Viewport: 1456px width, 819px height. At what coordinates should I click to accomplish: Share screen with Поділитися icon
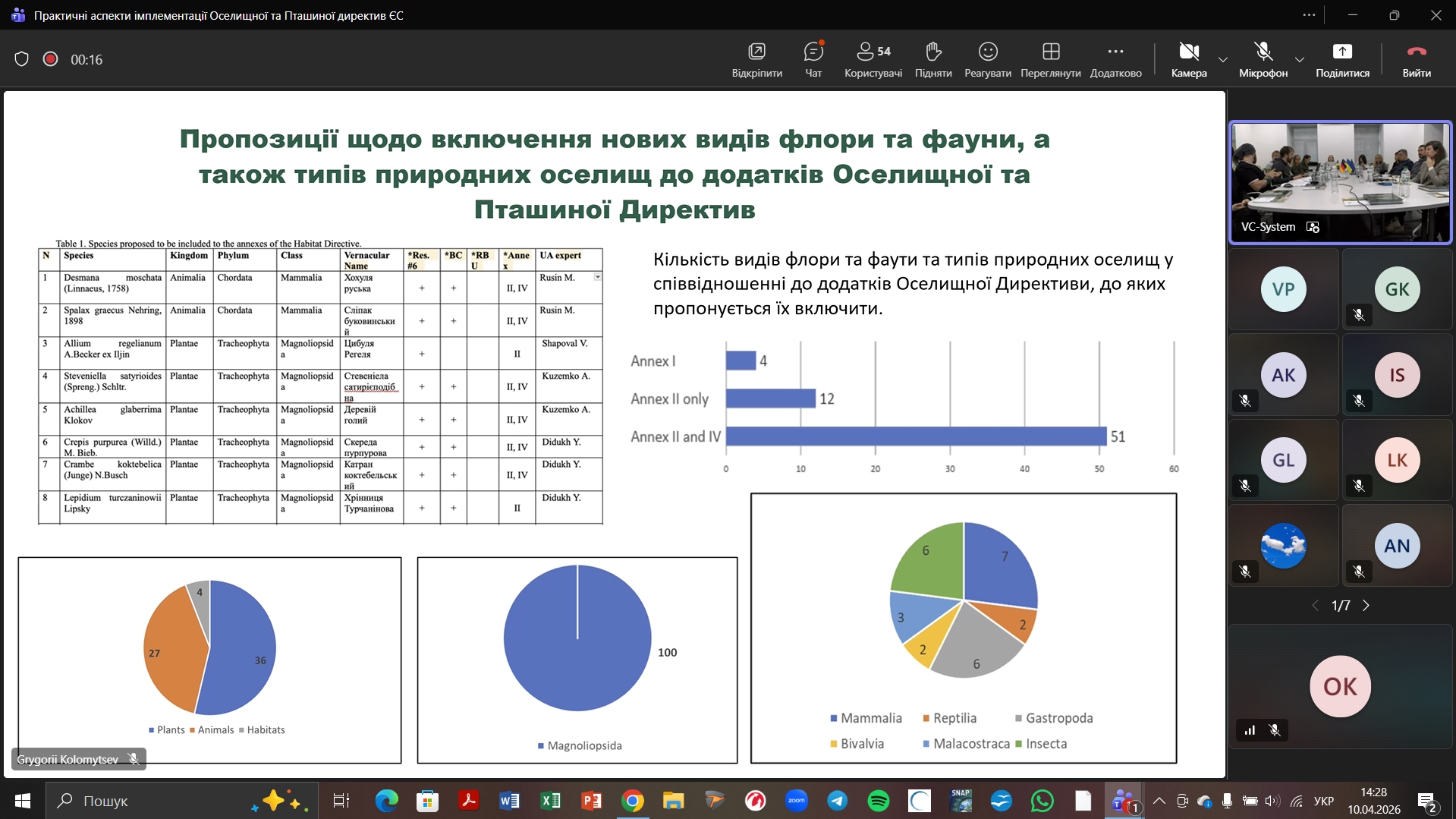point(1341,52)
